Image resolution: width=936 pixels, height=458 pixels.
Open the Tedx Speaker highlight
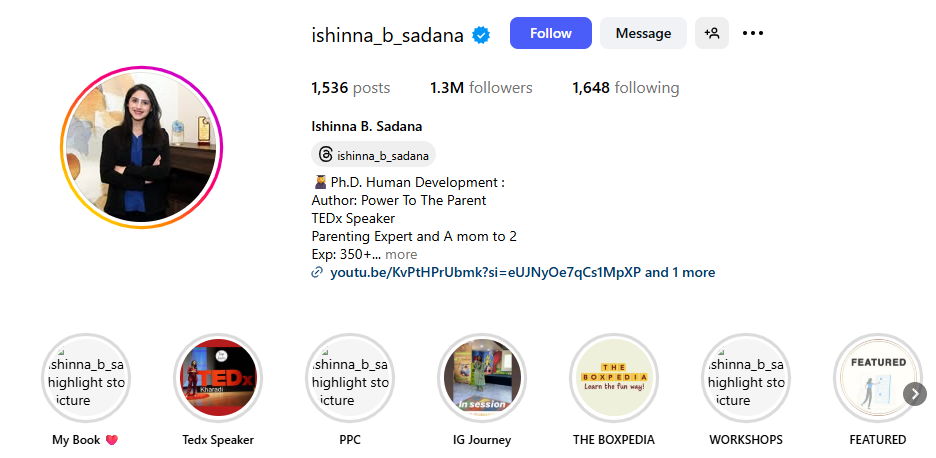pyautogui.click(x=218, y=378)
